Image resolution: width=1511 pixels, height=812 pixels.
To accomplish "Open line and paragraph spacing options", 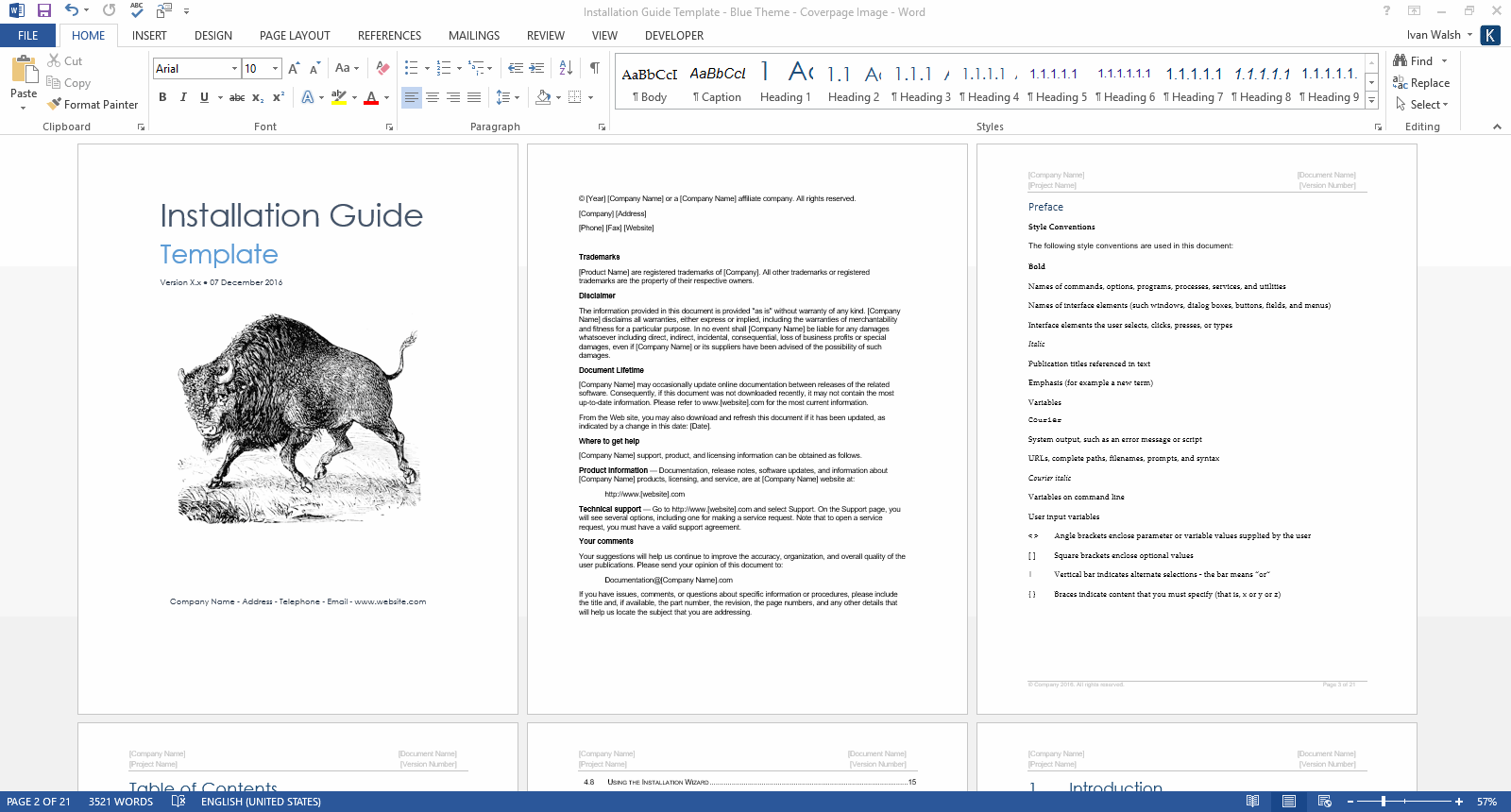I will (x=508, y=97).
